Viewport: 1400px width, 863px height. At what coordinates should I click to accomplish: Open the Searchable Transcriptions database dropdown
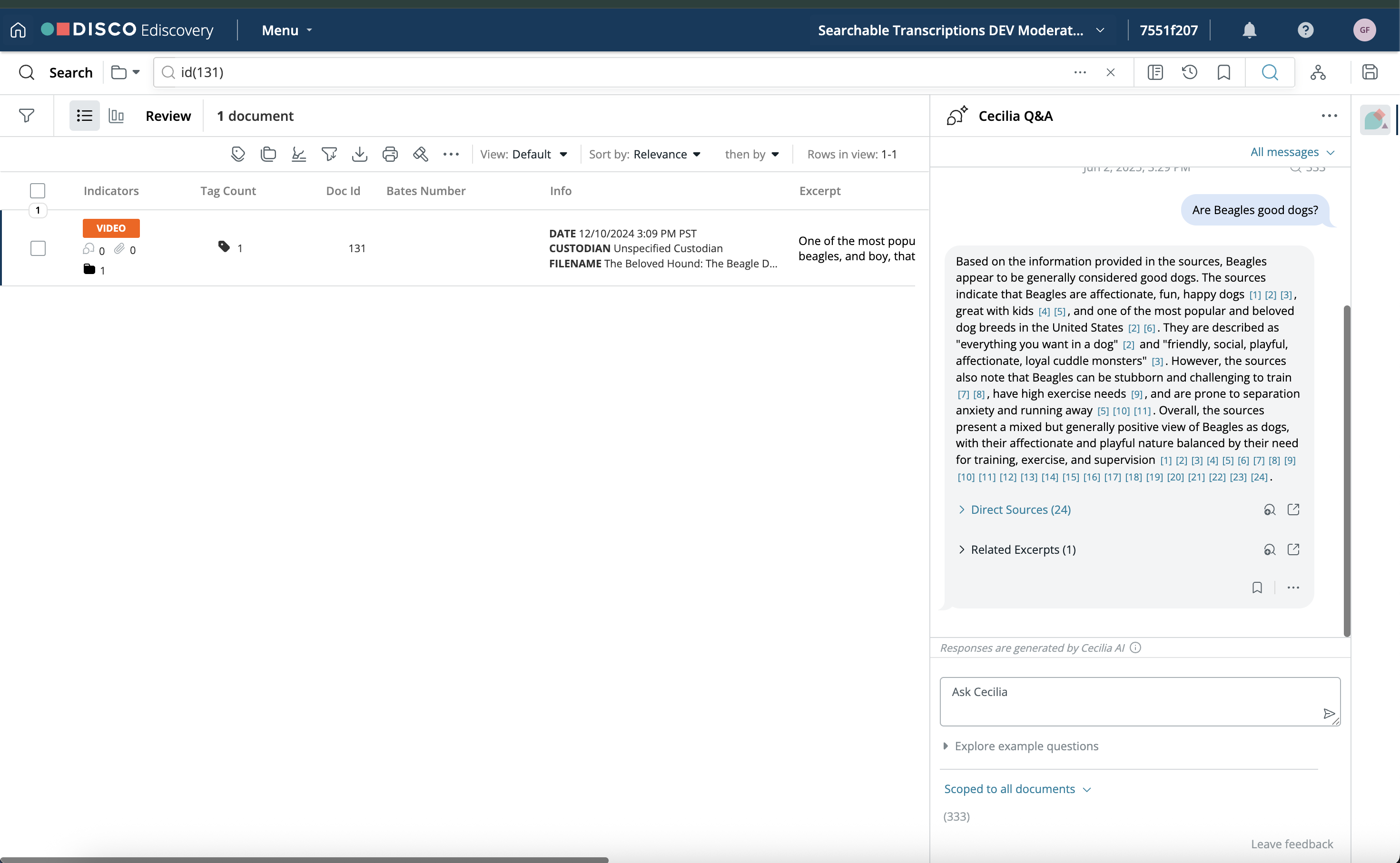point(961,30)
